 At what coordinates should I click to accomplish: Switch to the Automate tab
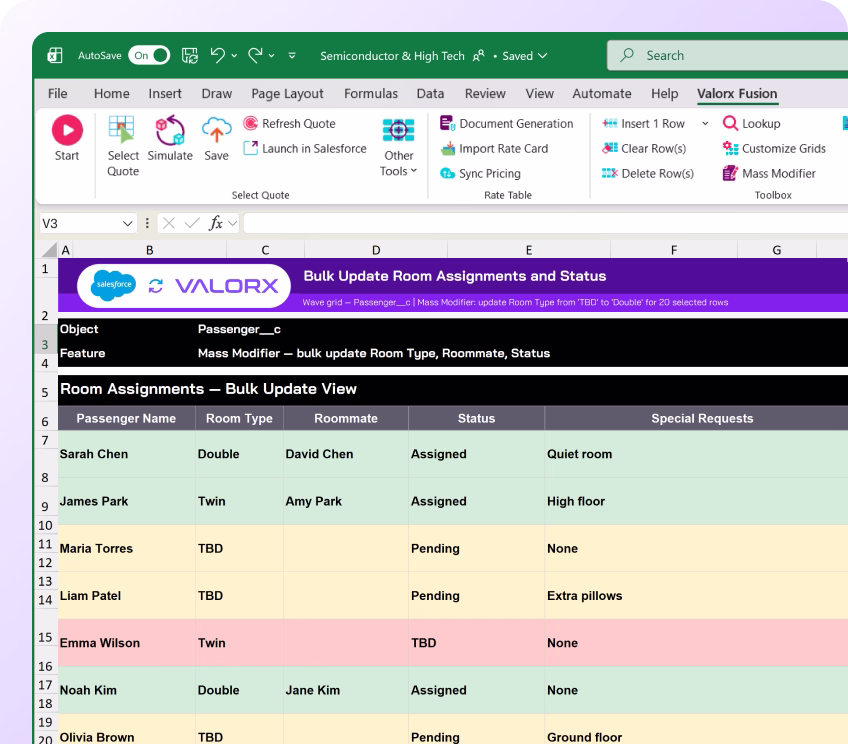coord(602,94)
